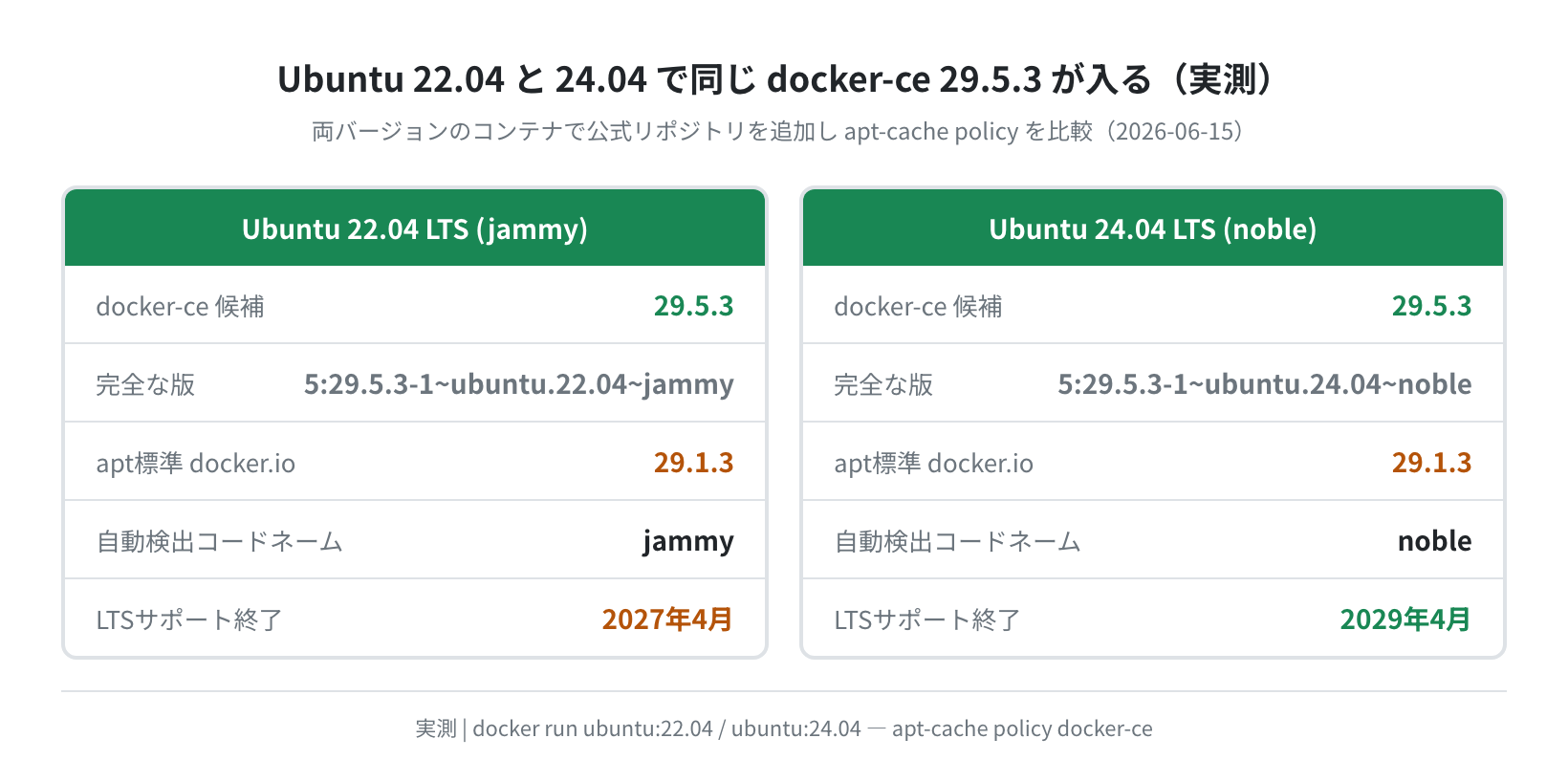
Task: Click LTSサポート終了 label in jammy card
Action: 189,619
